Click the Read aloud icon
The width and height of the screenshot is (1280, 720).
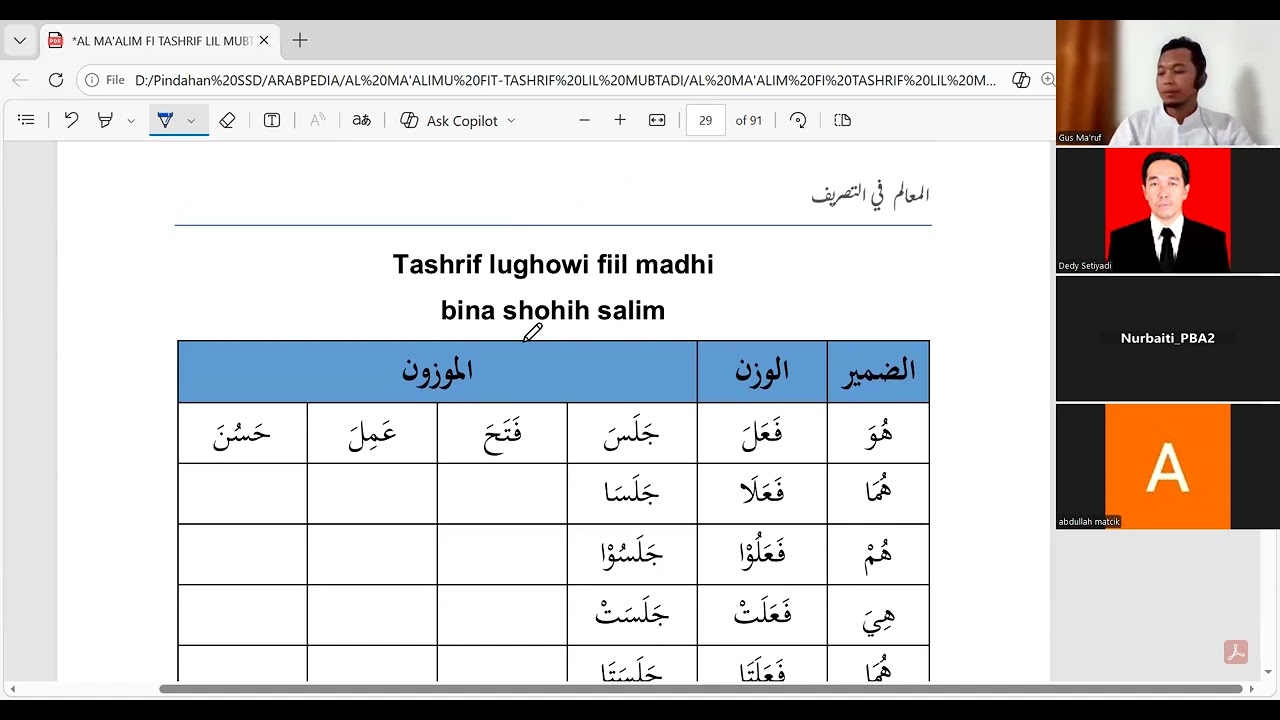pyautogui.click(x=317, y=120)
